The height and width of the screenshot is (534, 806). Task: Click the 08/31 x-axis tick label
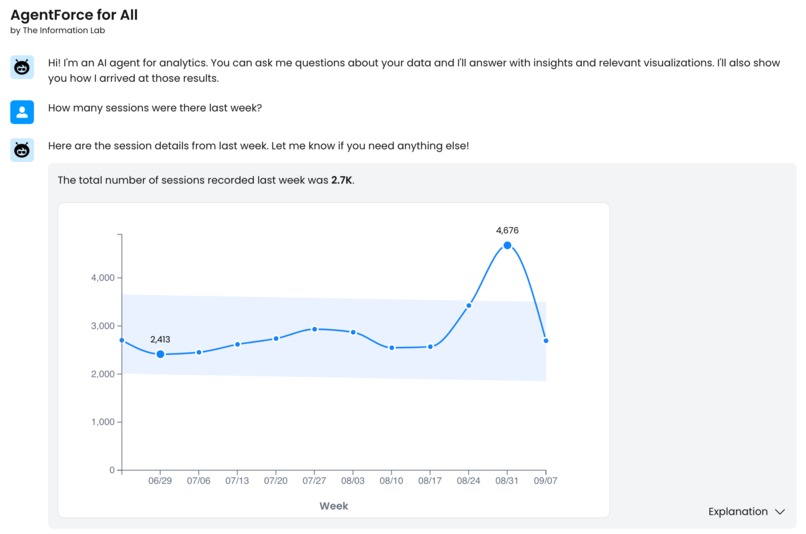pyautogui.click(x=507, y=481)
